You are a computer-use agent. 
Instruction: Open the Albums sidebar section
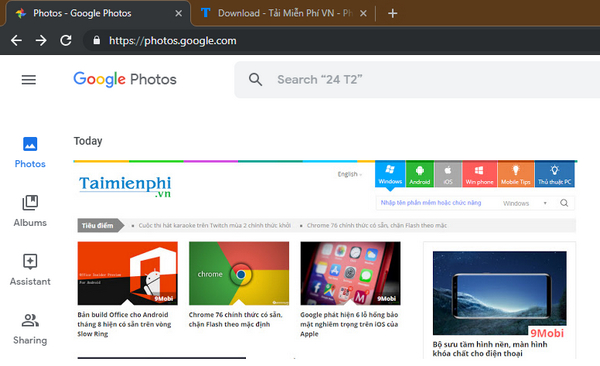point(30,211)
